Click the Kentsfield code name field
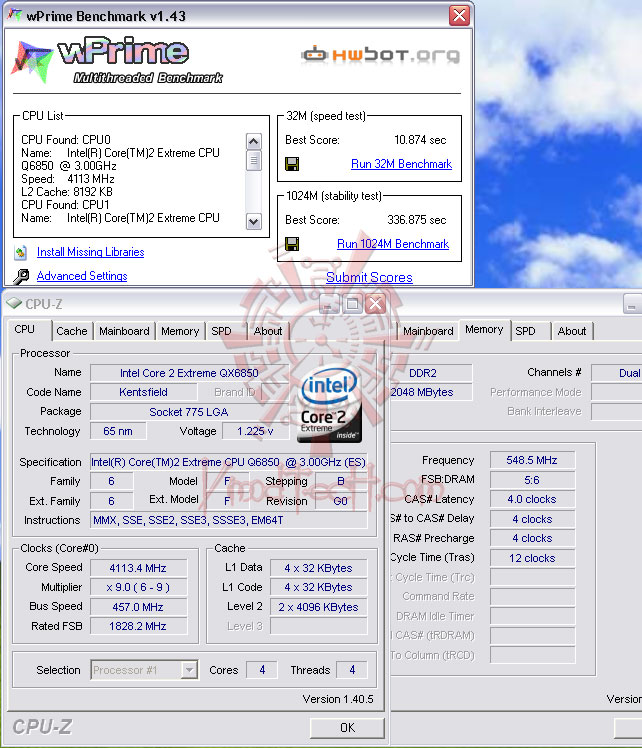The image size is (642, 748). click(x=143, y=392)
